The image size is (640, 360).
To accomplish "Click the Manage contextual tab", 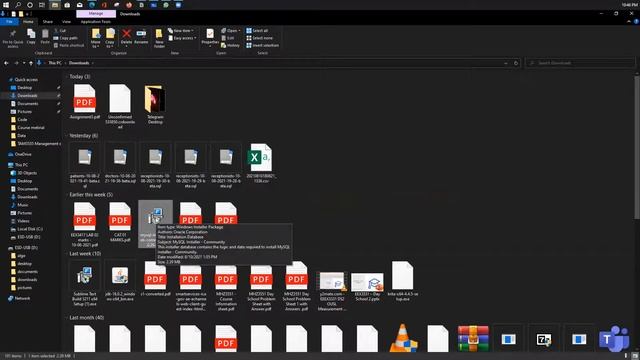I will [x=96, y=14].
